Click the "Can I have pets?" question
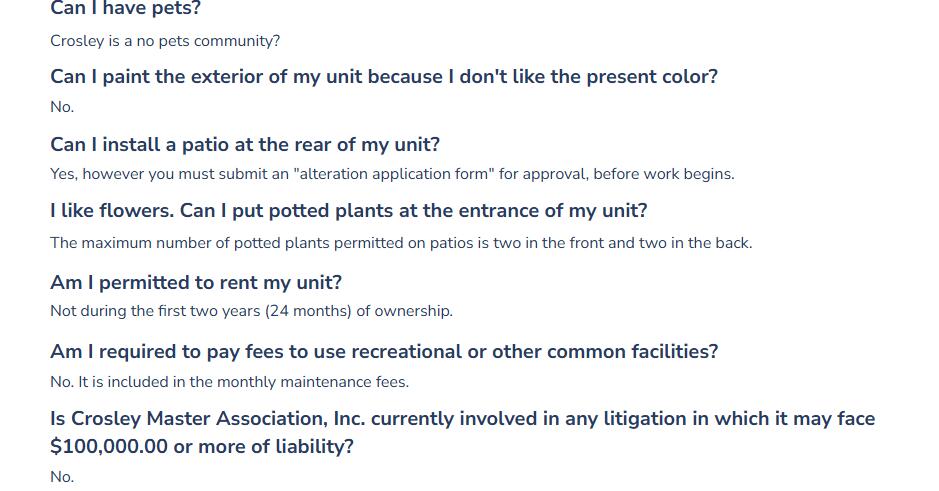Viewport: 939px width, 491px height. 125,9
